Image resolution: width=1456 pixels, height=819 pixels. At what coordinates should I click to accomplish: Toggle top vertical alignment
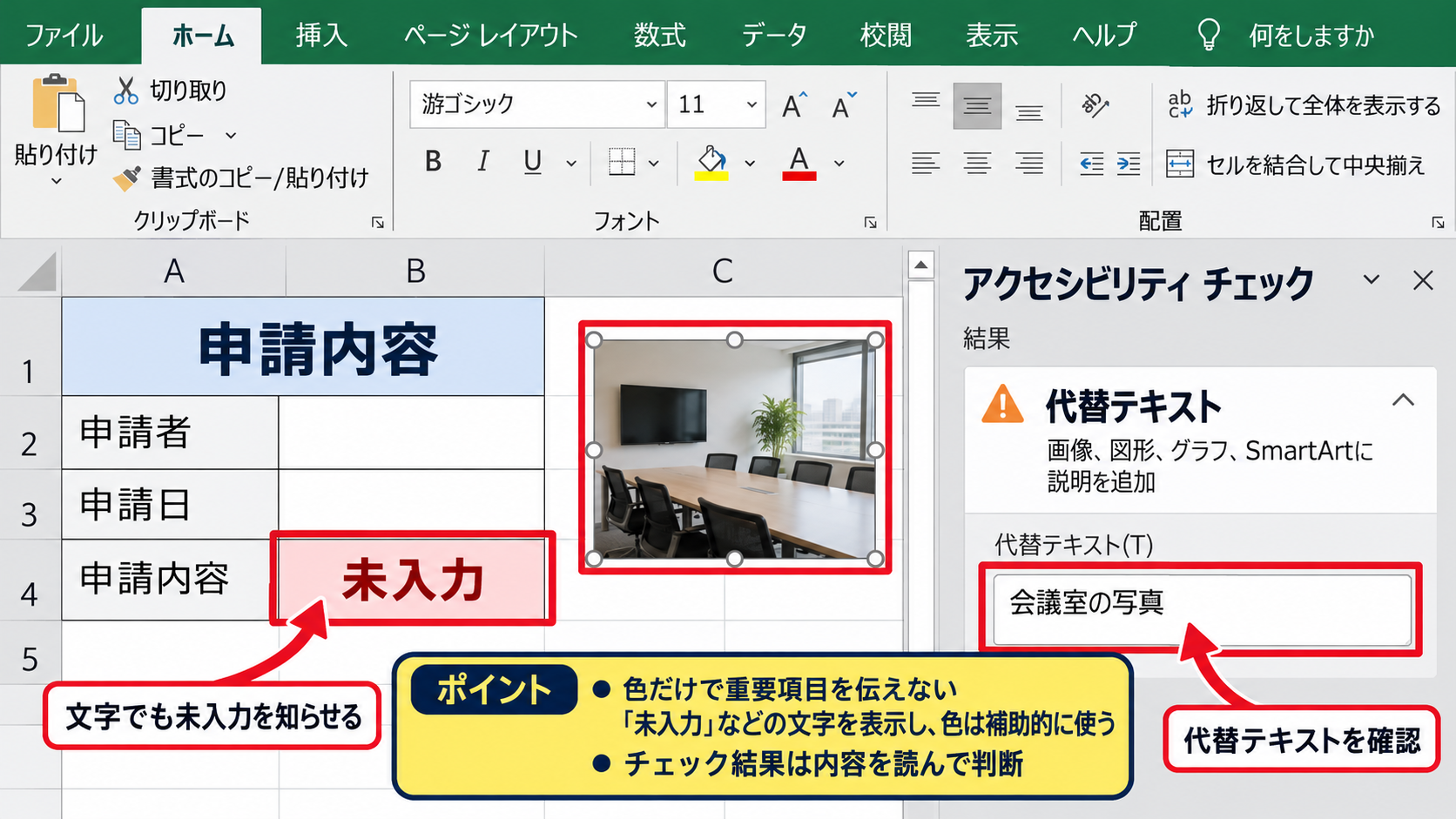926,100
